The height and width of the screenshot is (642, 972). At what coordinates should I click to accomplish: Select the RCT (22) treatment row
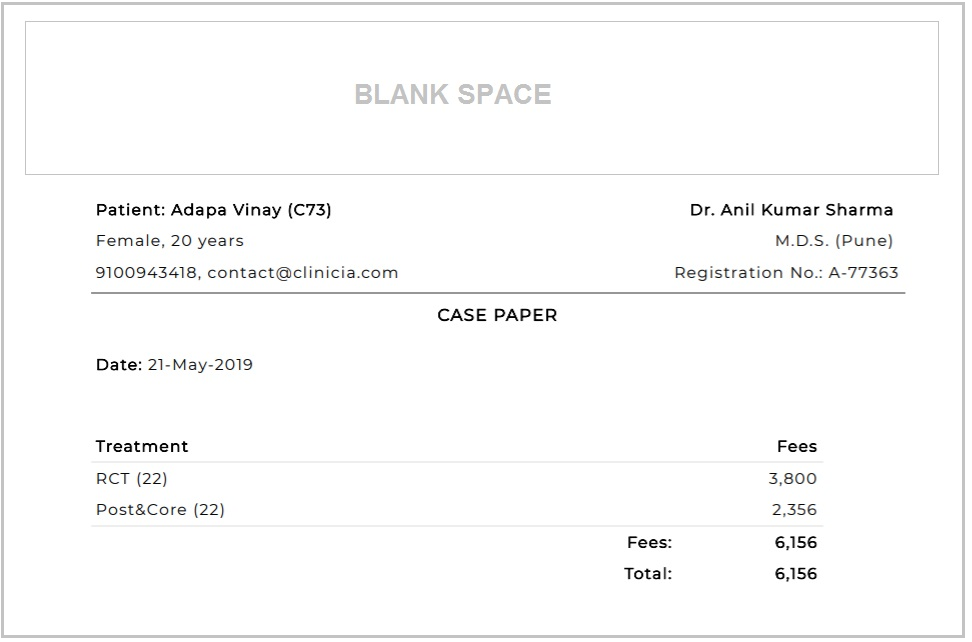[457, 479]
